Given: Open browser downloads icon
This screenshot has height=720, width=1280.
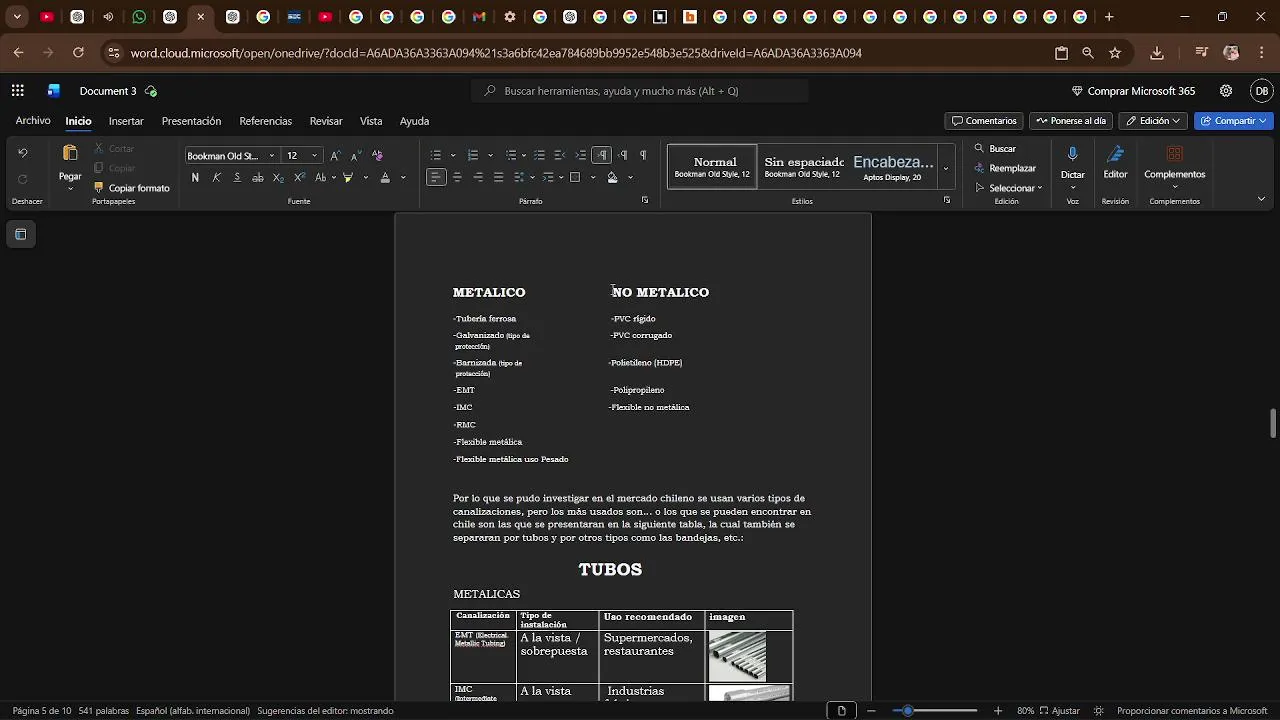Looking at the screenshot, I should 1157,53.
